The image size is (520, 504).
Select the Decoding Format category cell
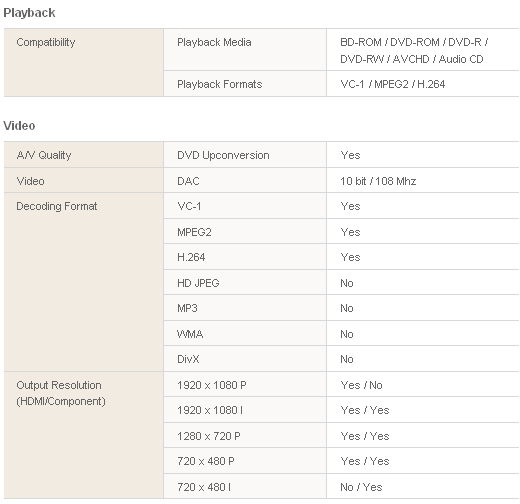(x=84, y=282)
